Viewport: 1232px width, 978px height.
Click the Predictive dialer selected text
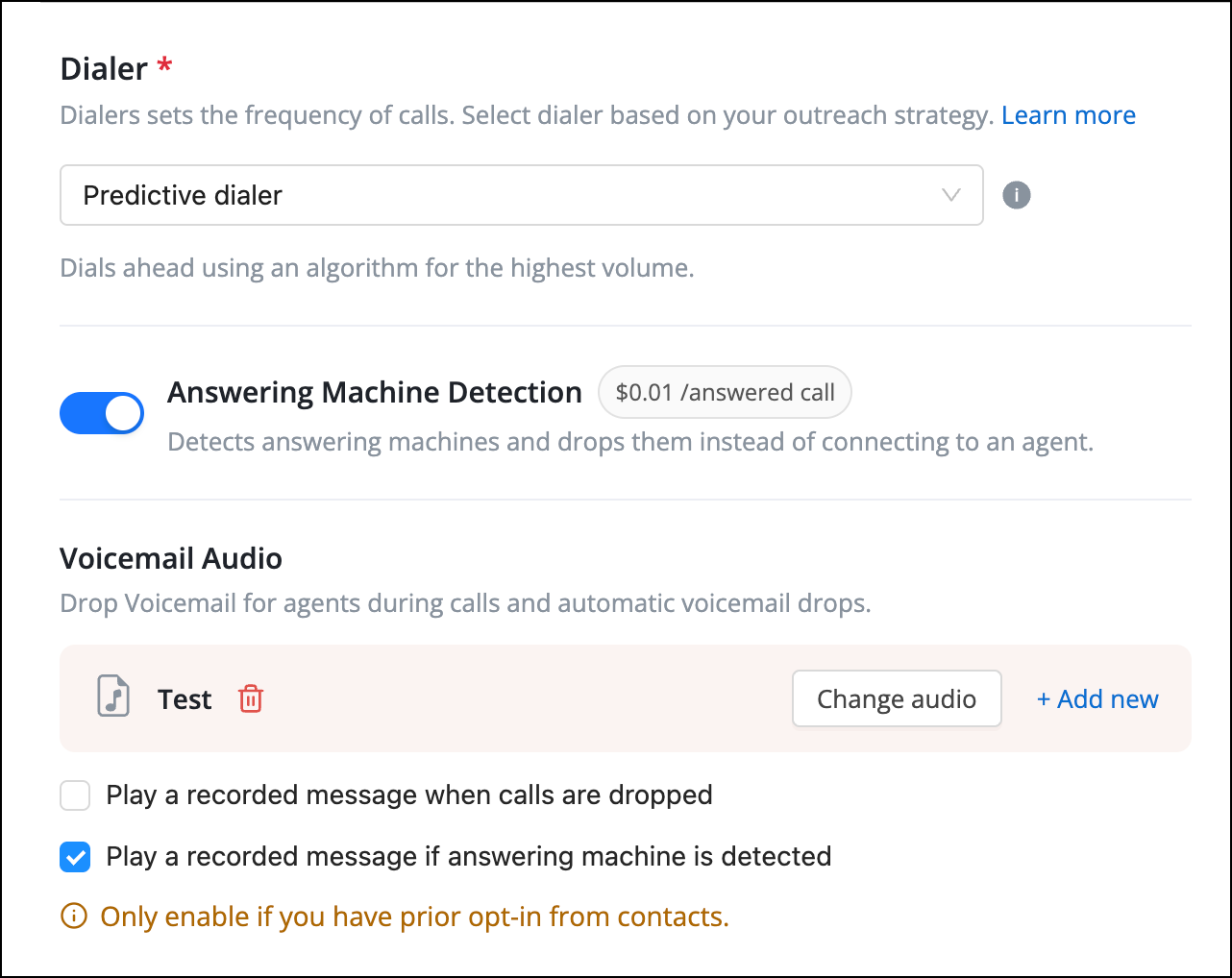pyautogui.click(x=183, y=195)
